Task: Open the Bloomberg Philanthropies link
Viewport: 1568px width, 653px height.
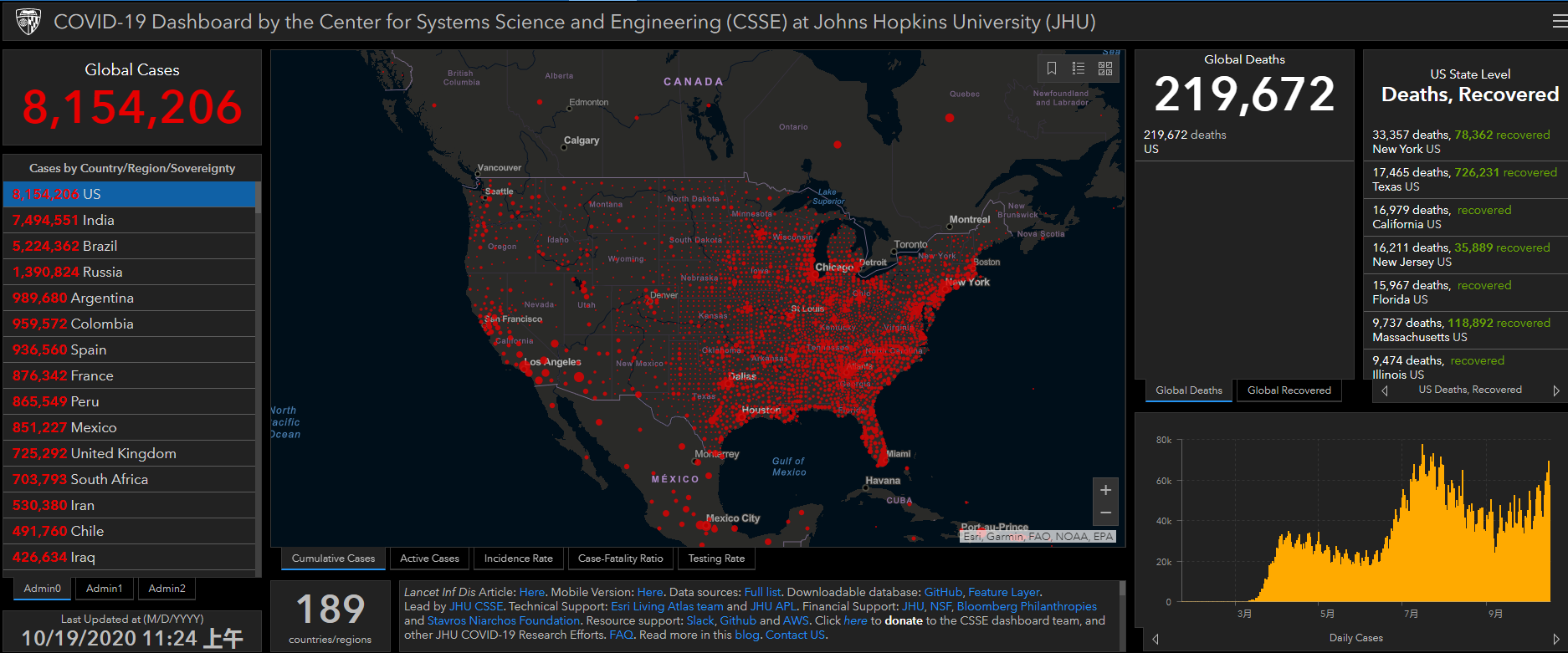Action: point(1027,606)
